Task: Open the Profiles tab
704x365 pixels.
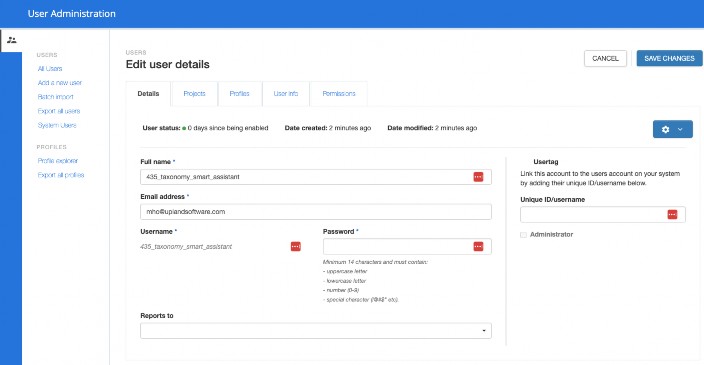Action: coord(239,93)
